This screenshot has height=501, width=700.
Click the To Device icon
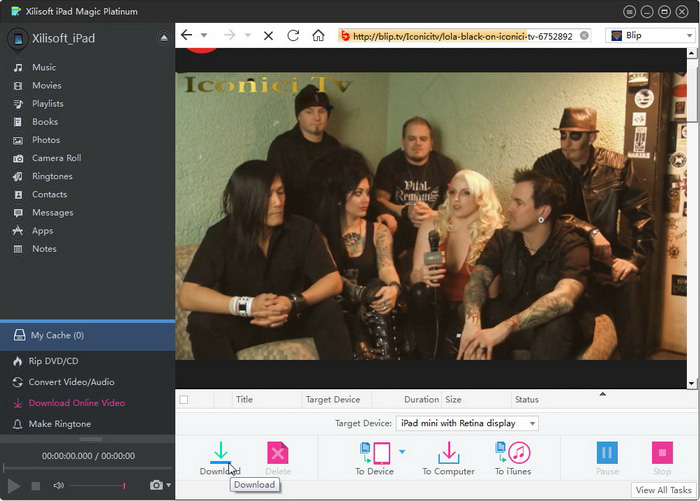375,456
